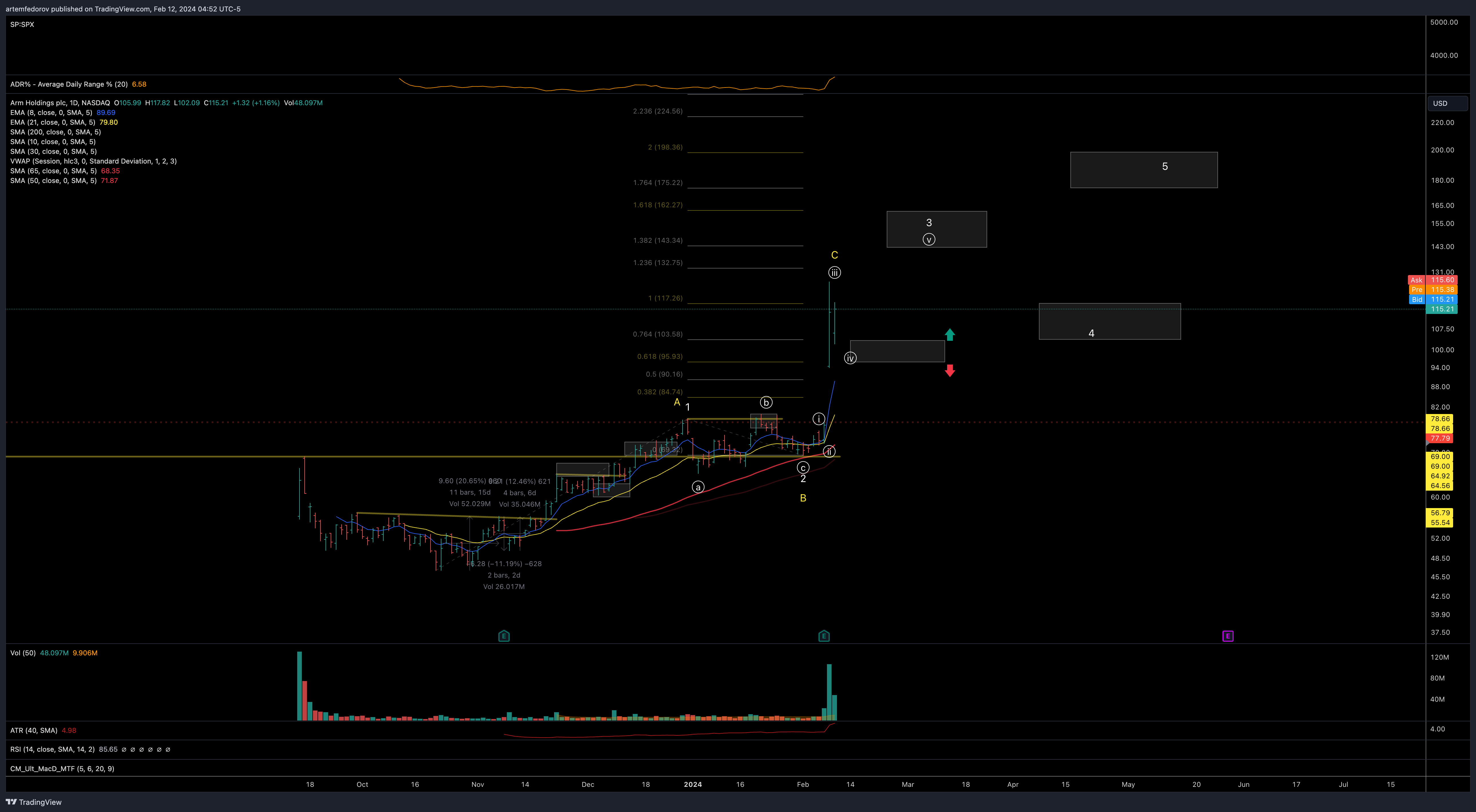This screenshot has width=1476, height=812.
Task: Select the circled v label inside box 3
Action: (929, 239)
